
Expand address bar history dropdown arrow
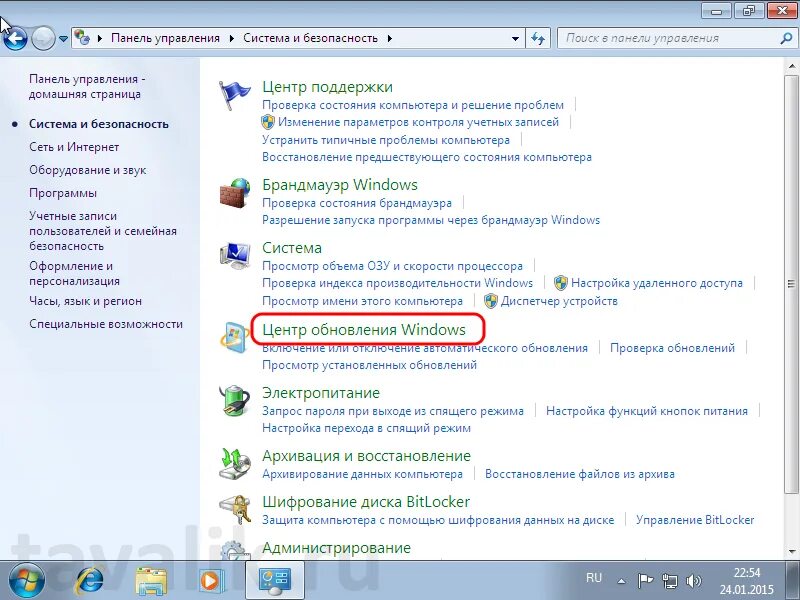[x=515, y=38]
